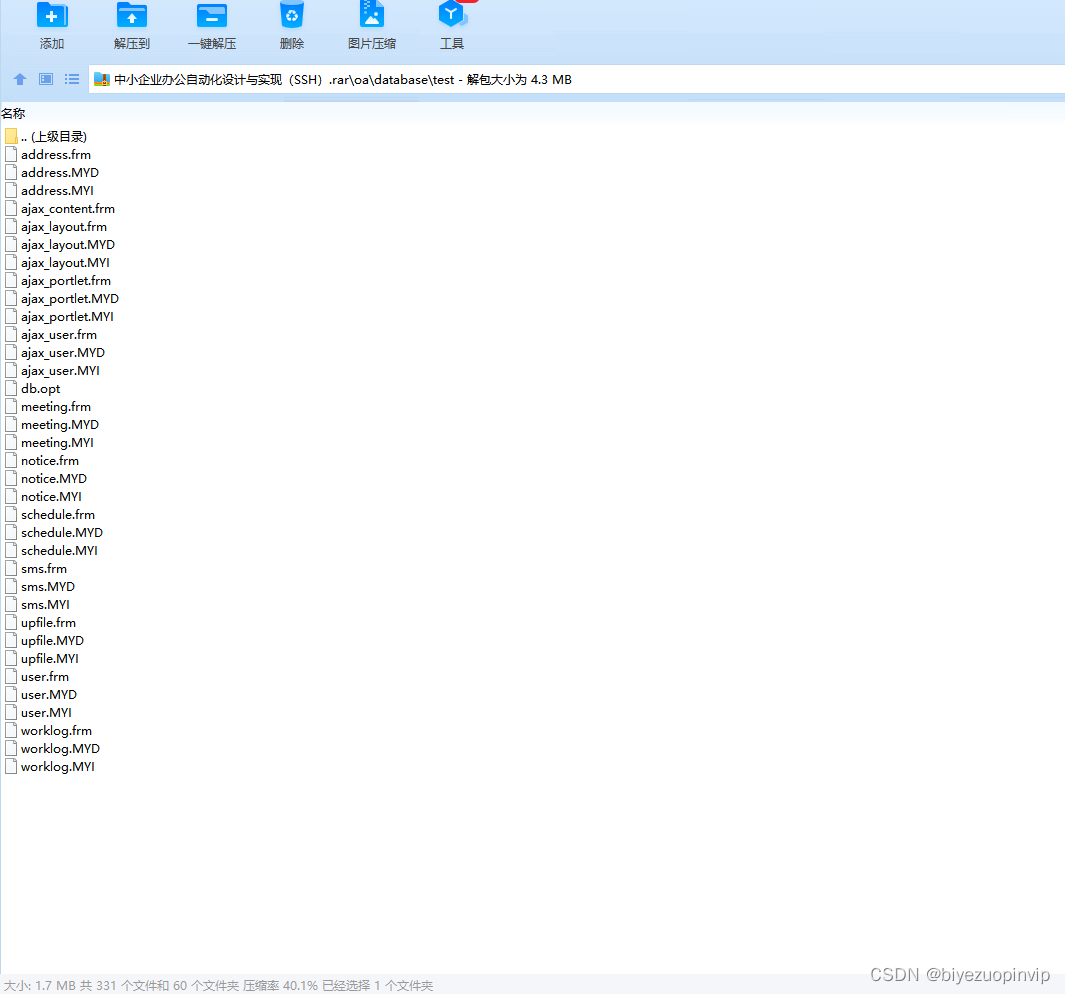Select file ajax_content.frm

click(68, 209)
